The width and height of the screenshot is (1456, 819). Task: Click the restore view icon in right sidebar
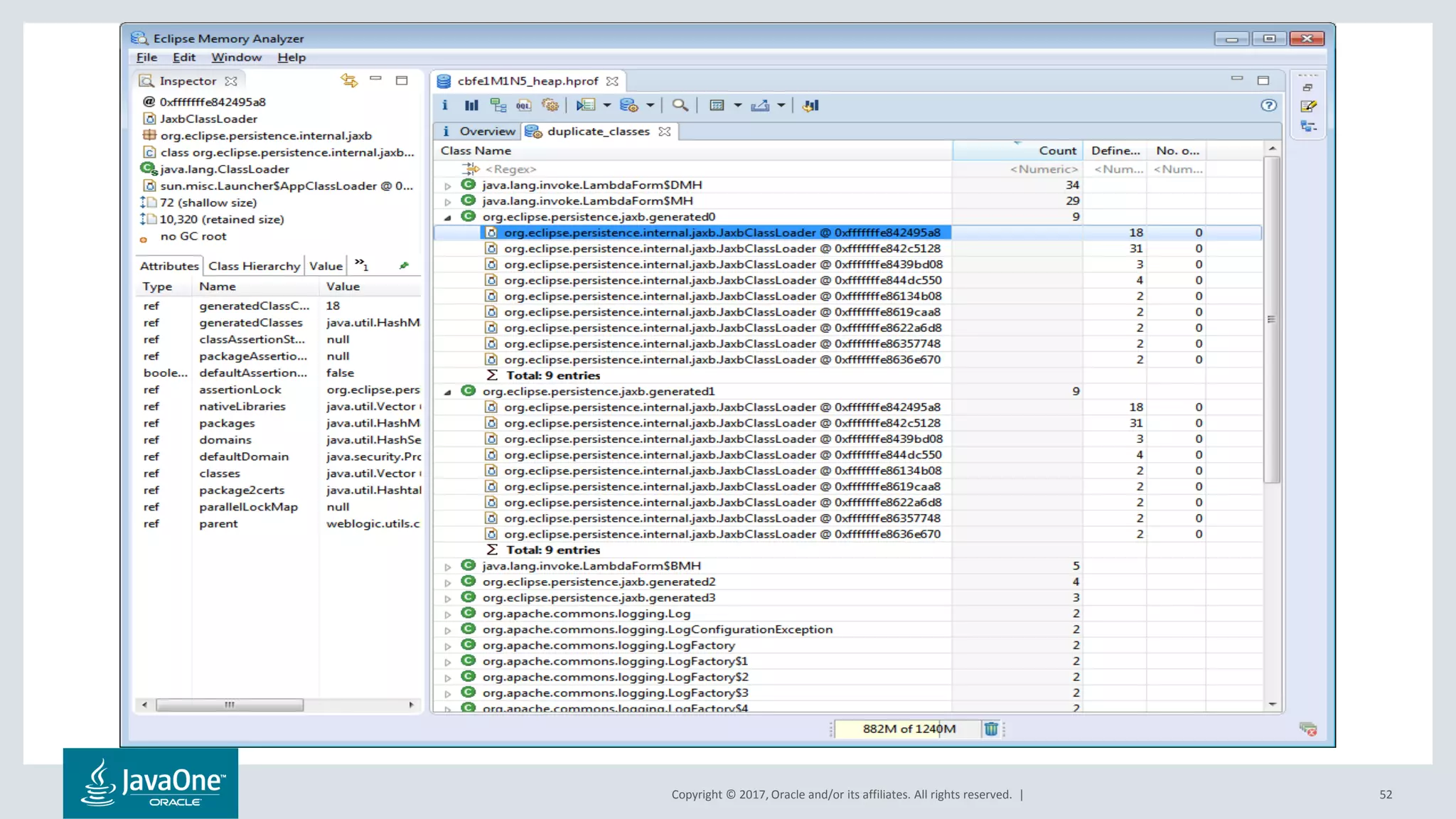[1308, 87]
